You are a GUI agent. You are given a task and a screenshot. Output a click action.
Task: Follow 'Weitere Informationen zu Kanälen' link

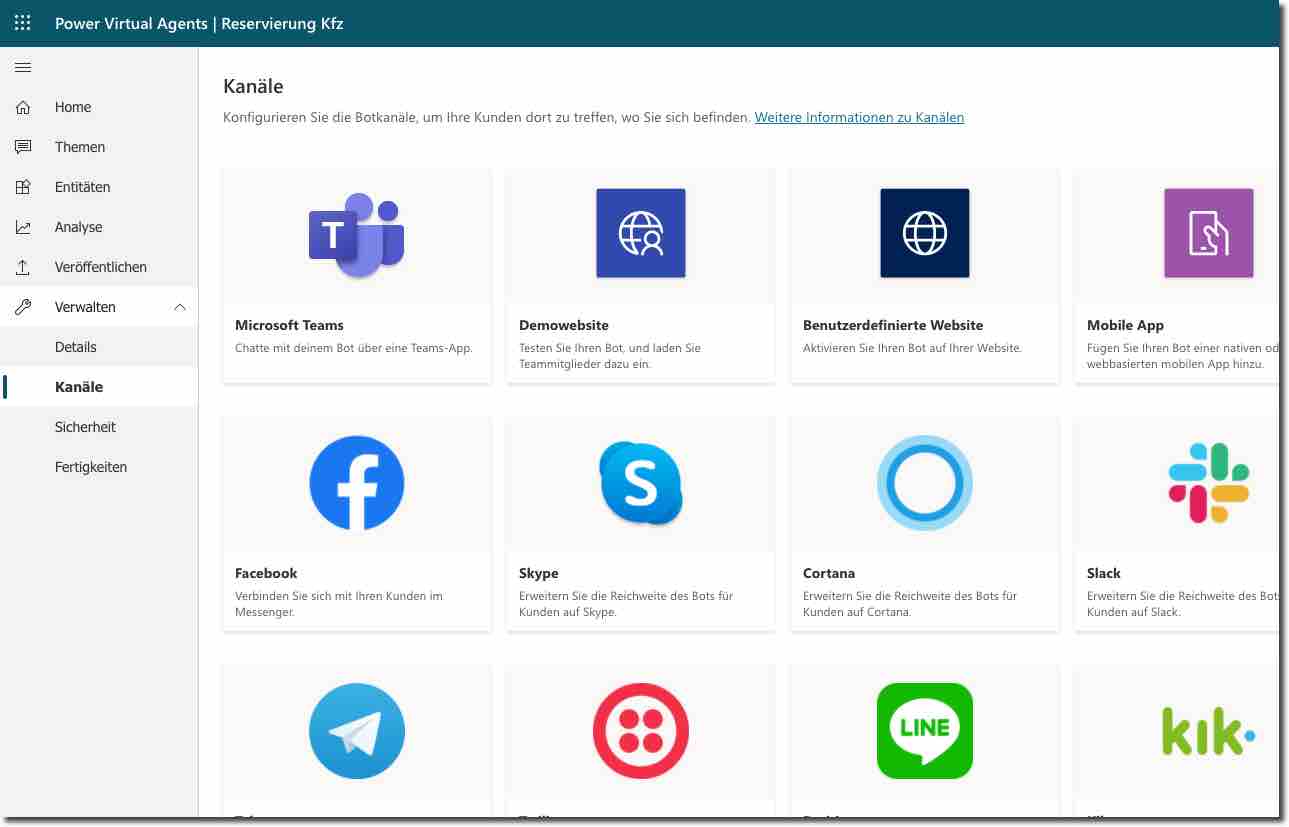[x=859, y=117]
